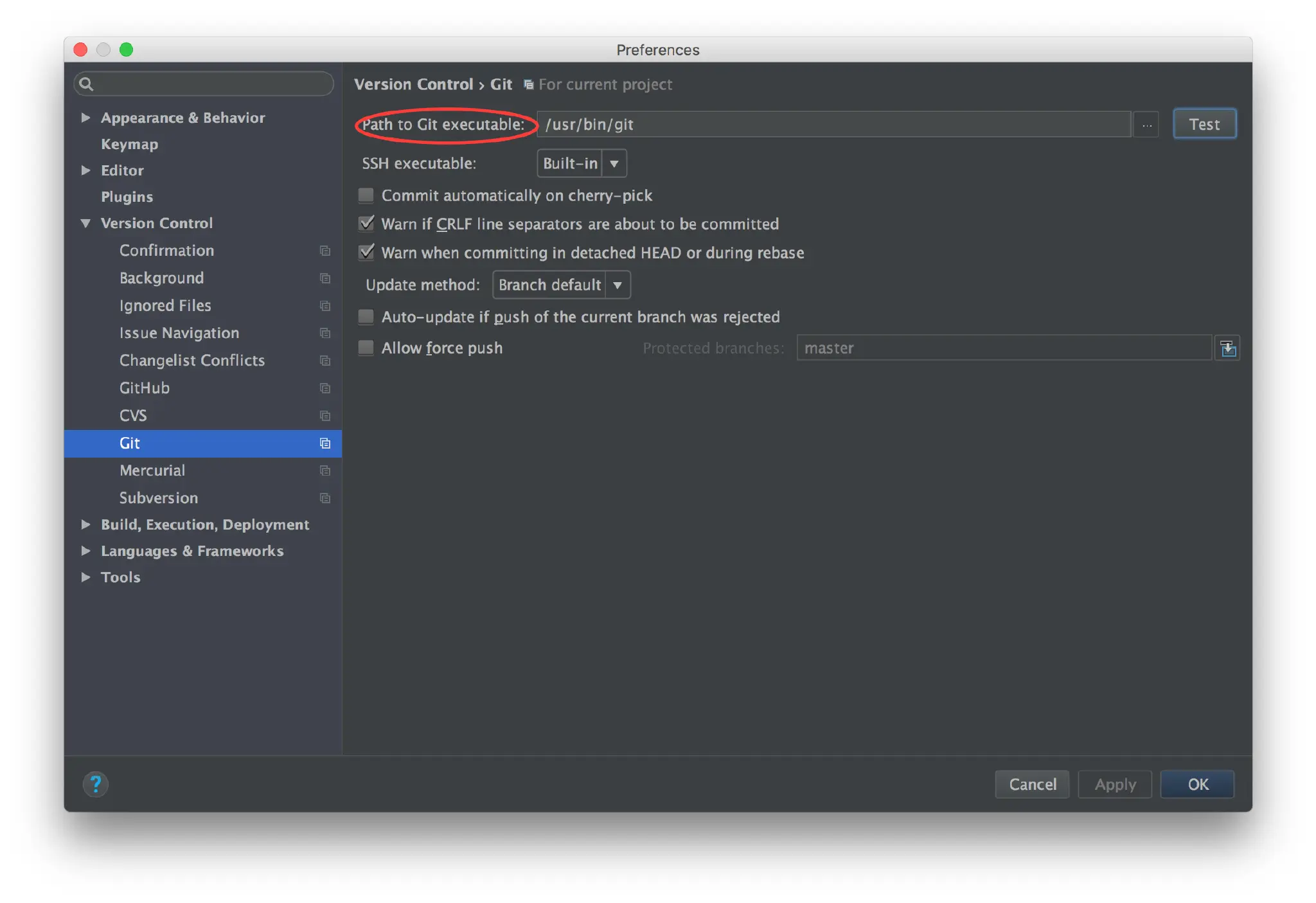Click the green zoom window button
This screenshot has height=903, width=1316.
[127, 49]
